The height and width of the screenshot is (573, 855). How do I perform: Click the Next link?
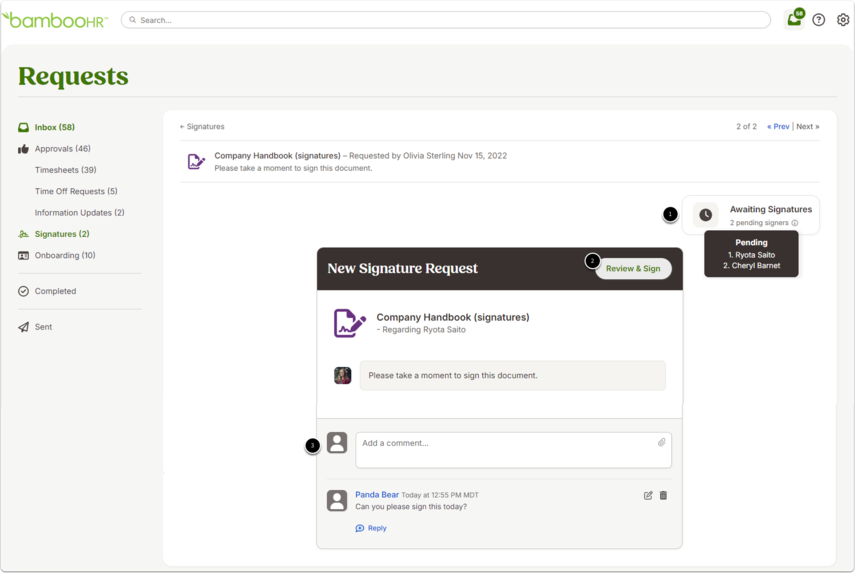[x=808, y=126]
